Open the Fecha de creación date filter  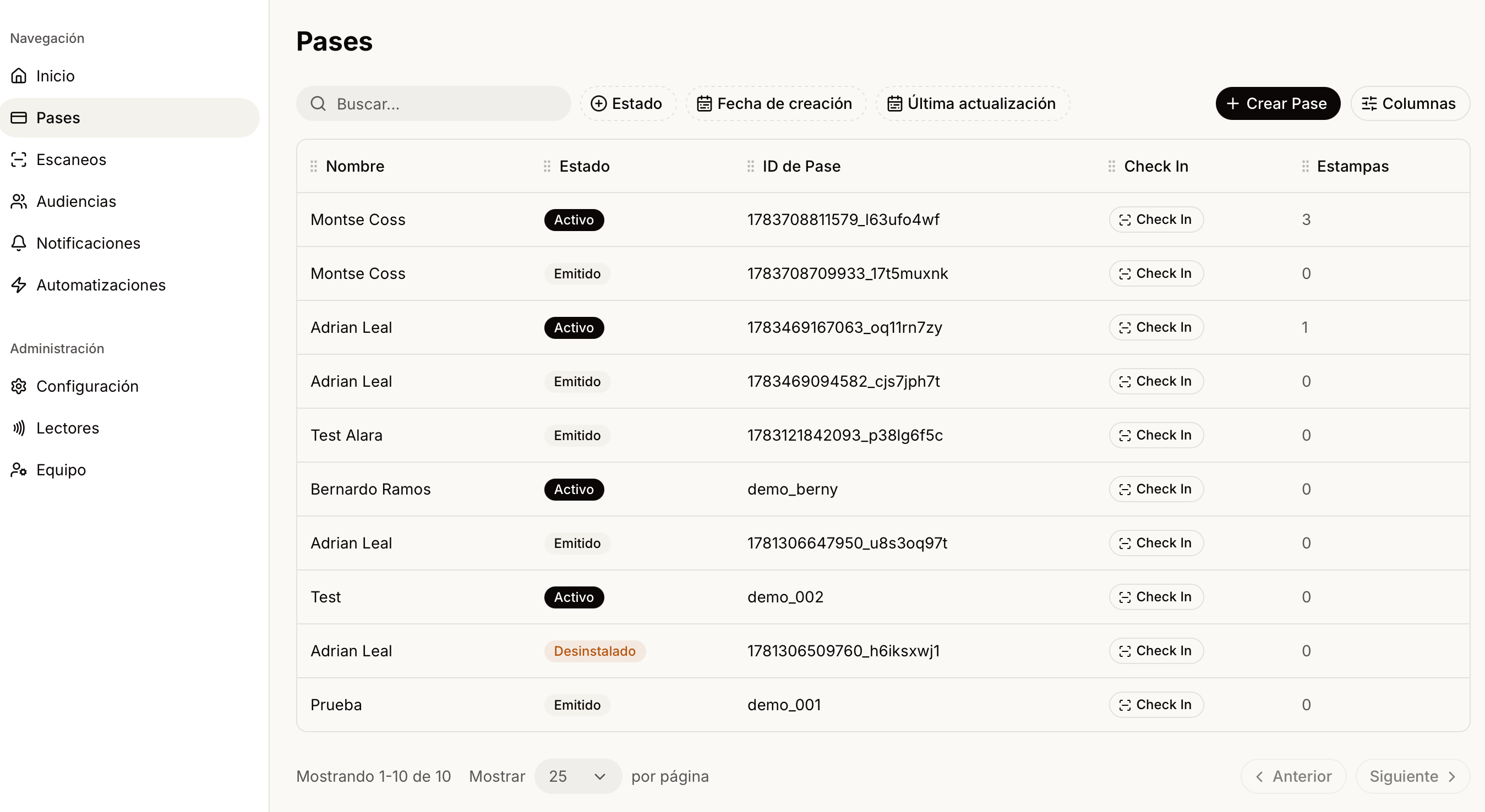[776, 104]
